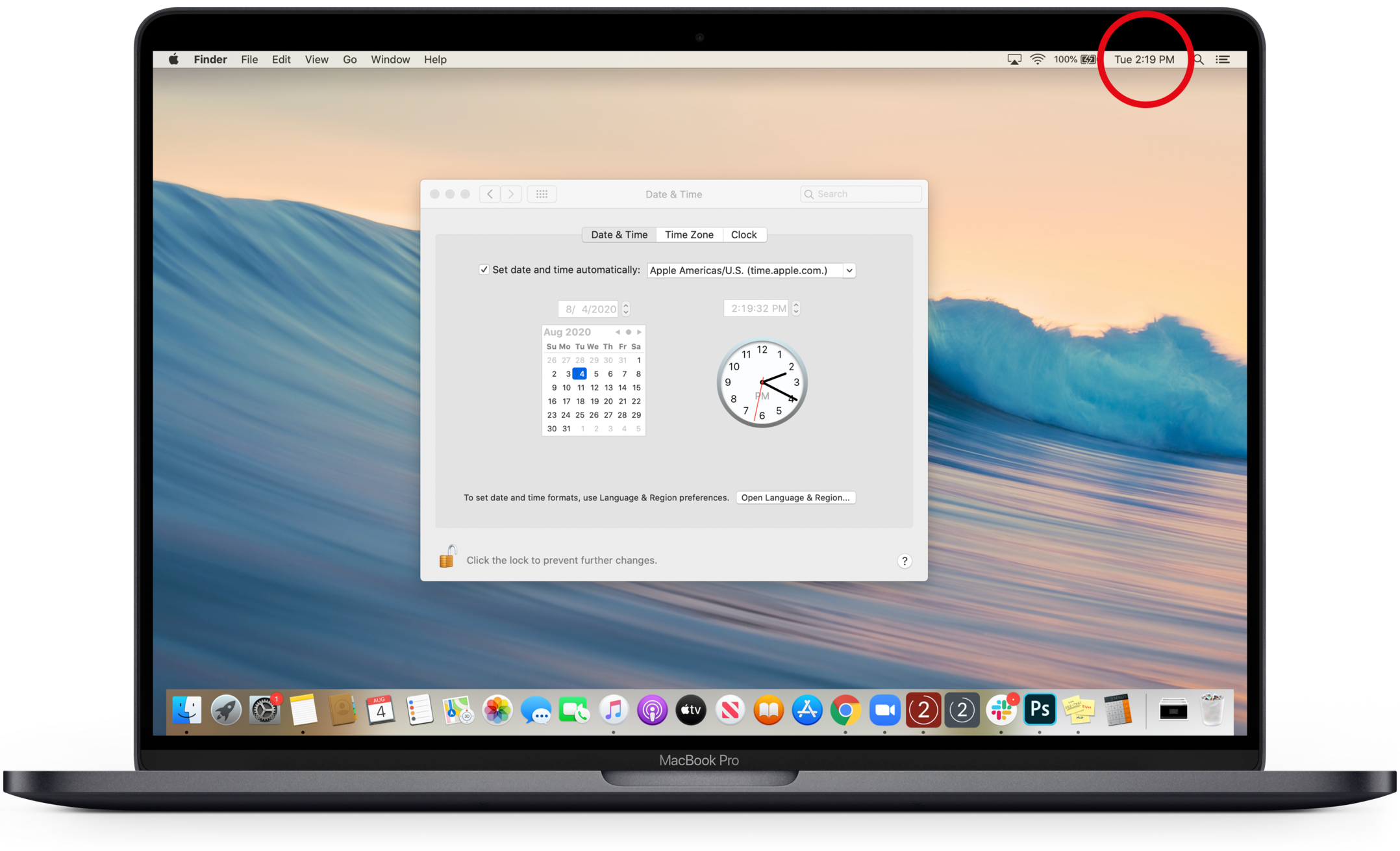Viewport: 1400px width, 851px height.
Task: Open the help question mark button
Action: pyautogui.click(x=904, y=561)
